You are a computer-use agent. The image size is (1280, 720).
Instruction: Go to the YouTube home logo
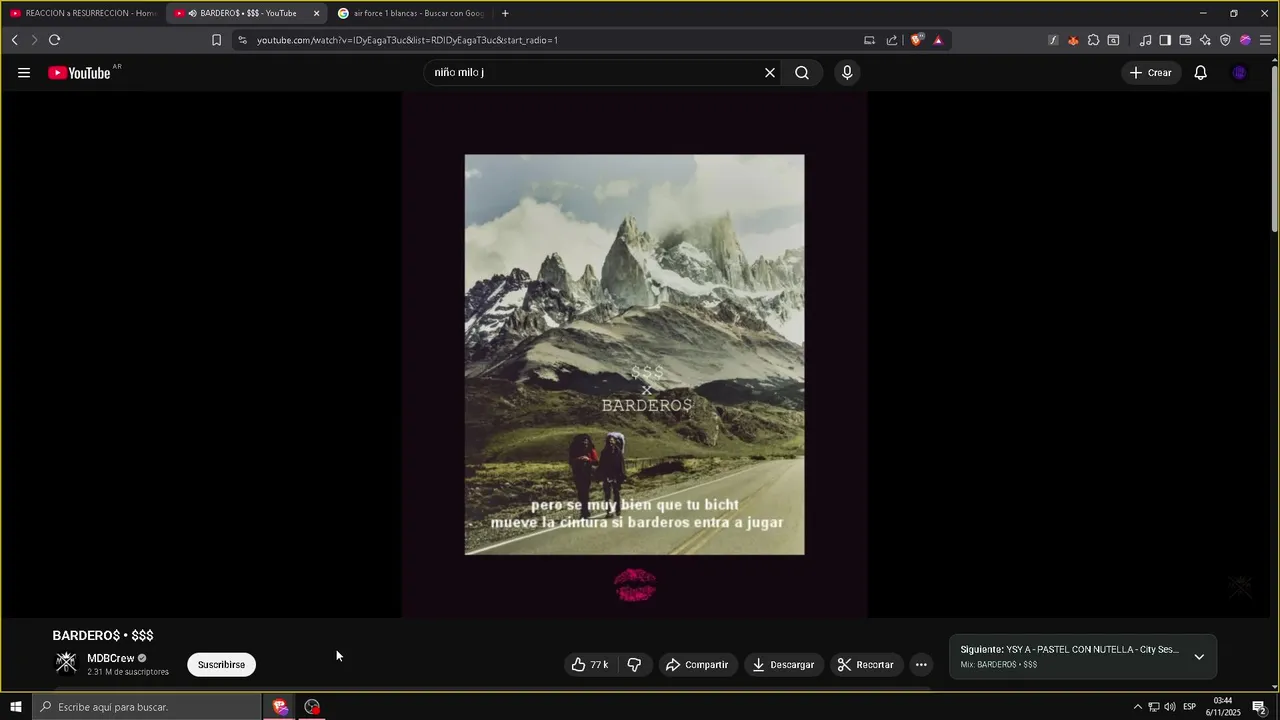point(79,73)
